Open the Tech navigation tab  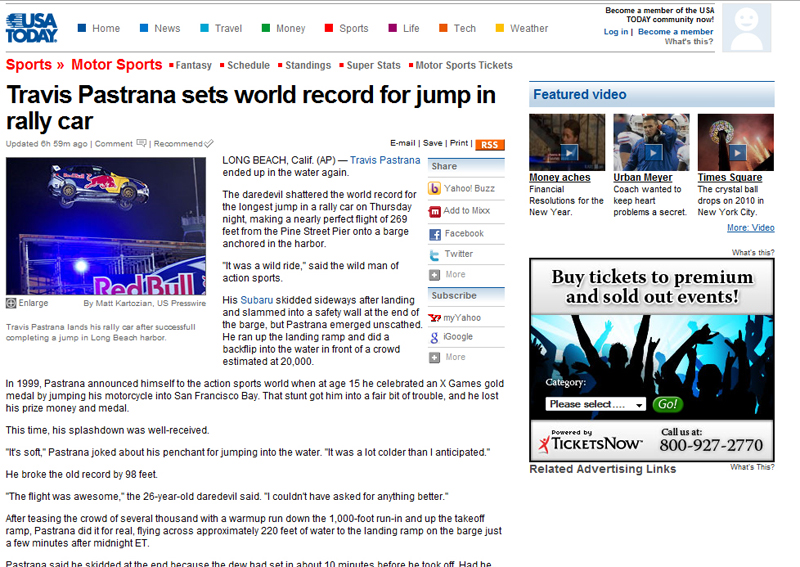click(x=458, y=29)
